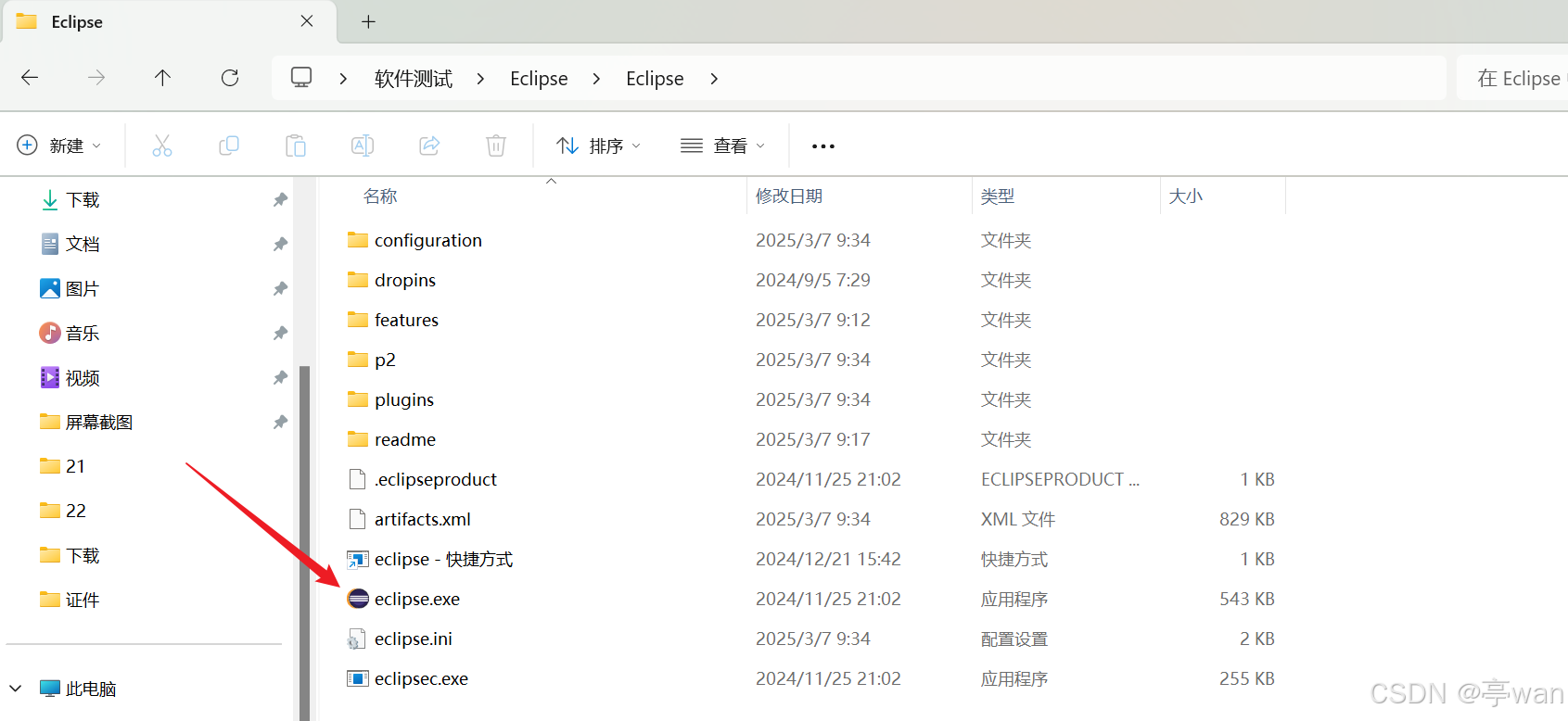Unpin 屏幕截图 using its pin icon
This screenshot has width=1568, height=721.
tap(280, 422)
